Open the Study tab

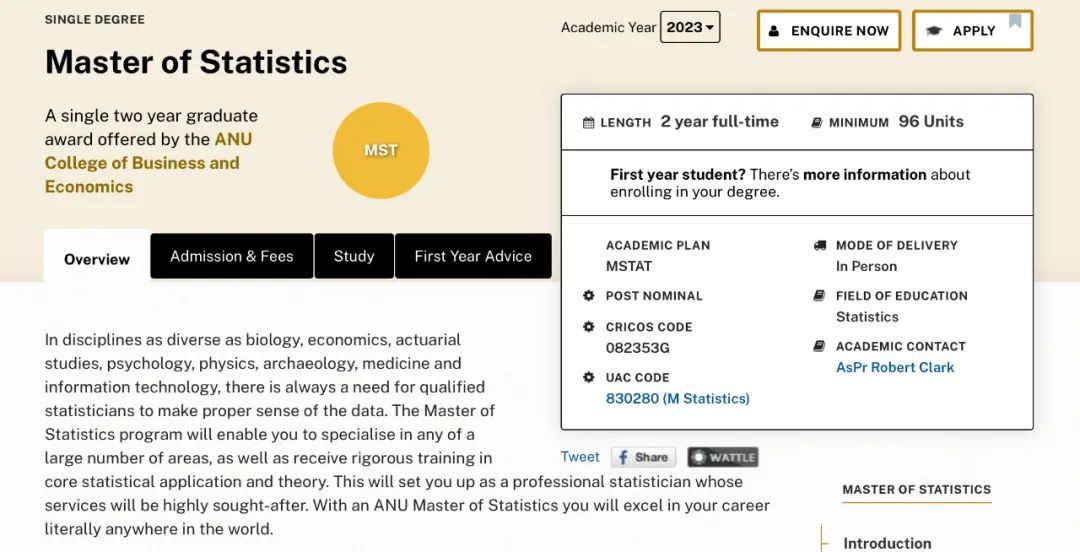coord(354,256)
